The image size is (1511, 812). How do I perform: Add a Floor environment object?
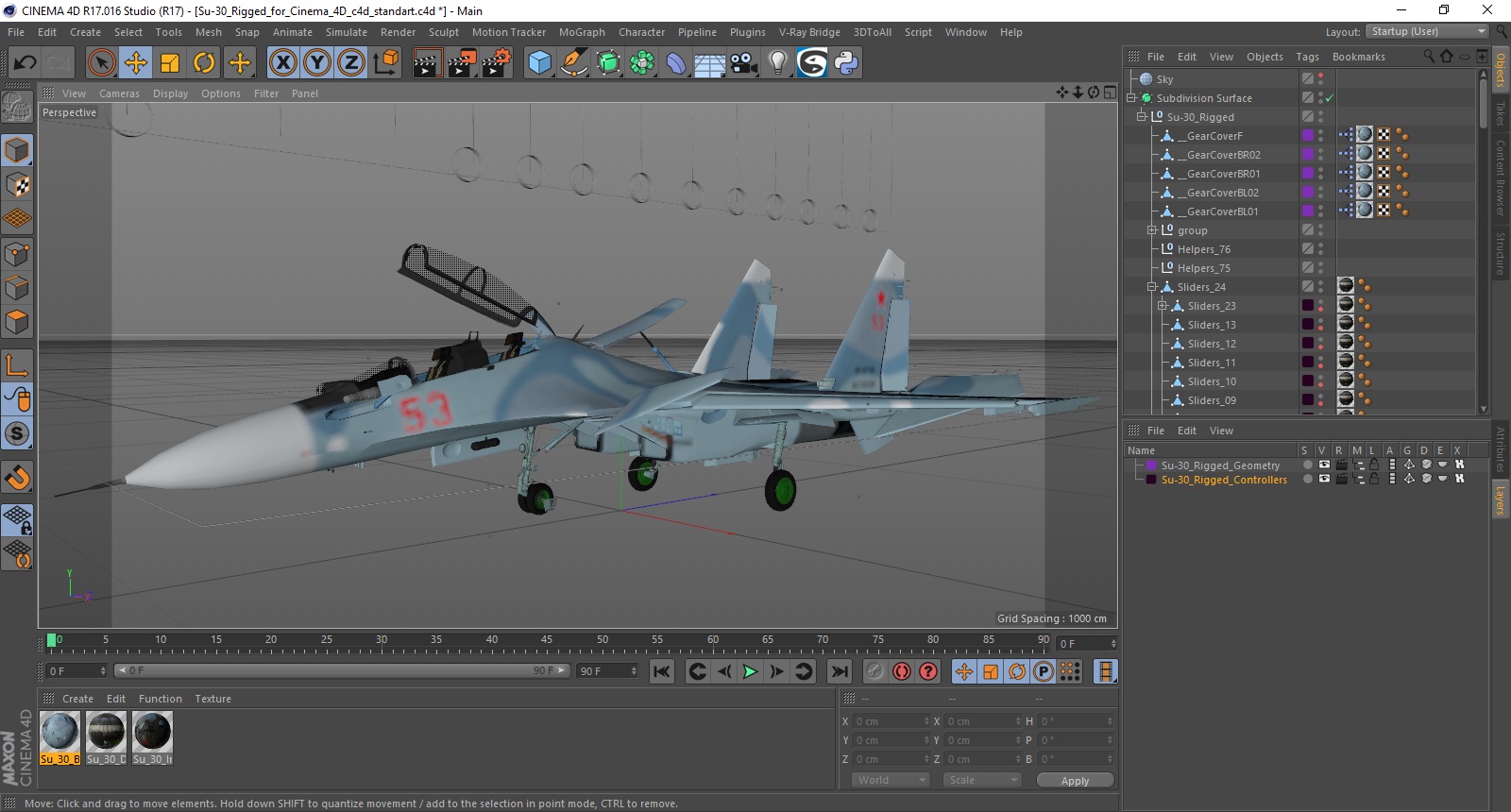pyautogui.click(x=710, y=63)
